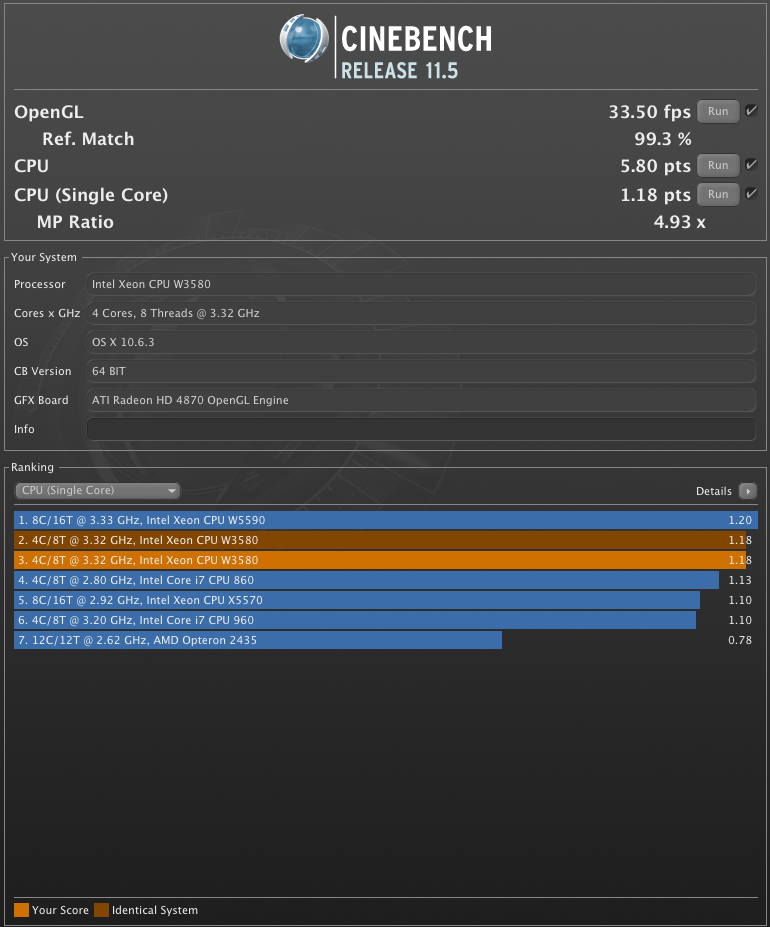
Task: Click the 0.78 score of AMD Opteron
Action: 740,640
